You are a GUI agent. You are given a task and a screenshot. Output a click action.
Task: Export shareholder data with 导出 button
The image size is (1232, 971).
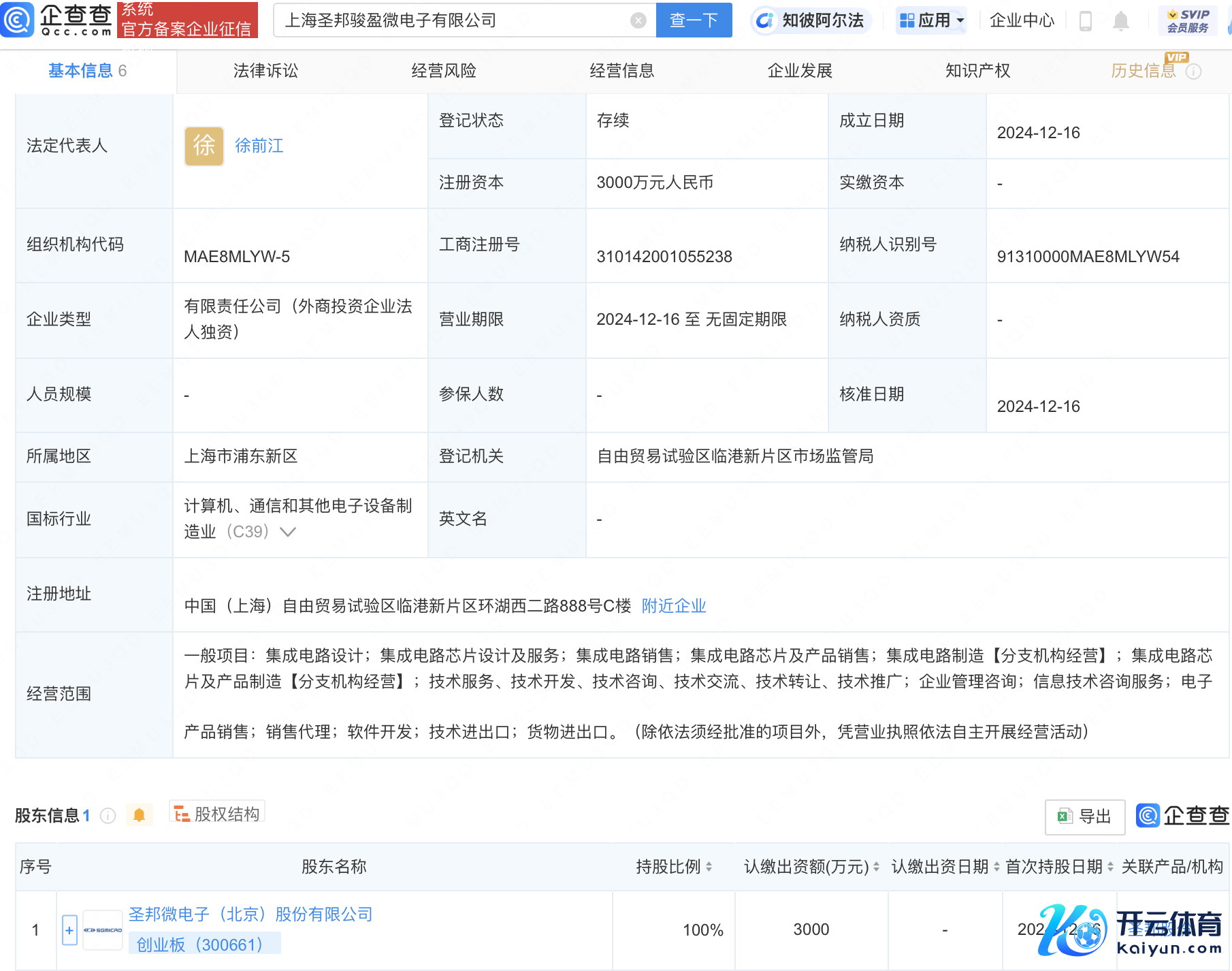coord(1084,816)
